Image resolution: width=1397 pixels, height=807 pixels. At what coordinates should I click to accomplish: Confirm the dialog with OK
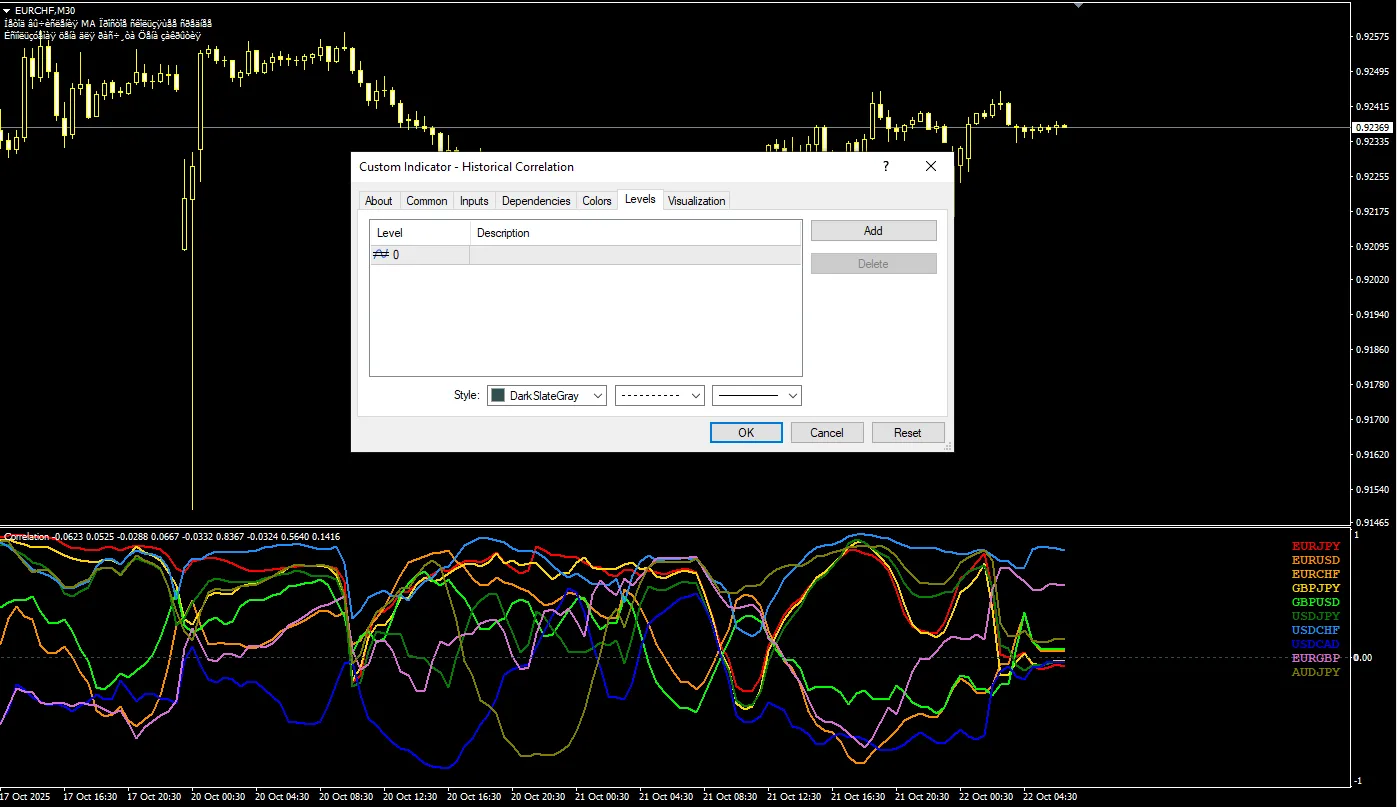tap(746, 433)
